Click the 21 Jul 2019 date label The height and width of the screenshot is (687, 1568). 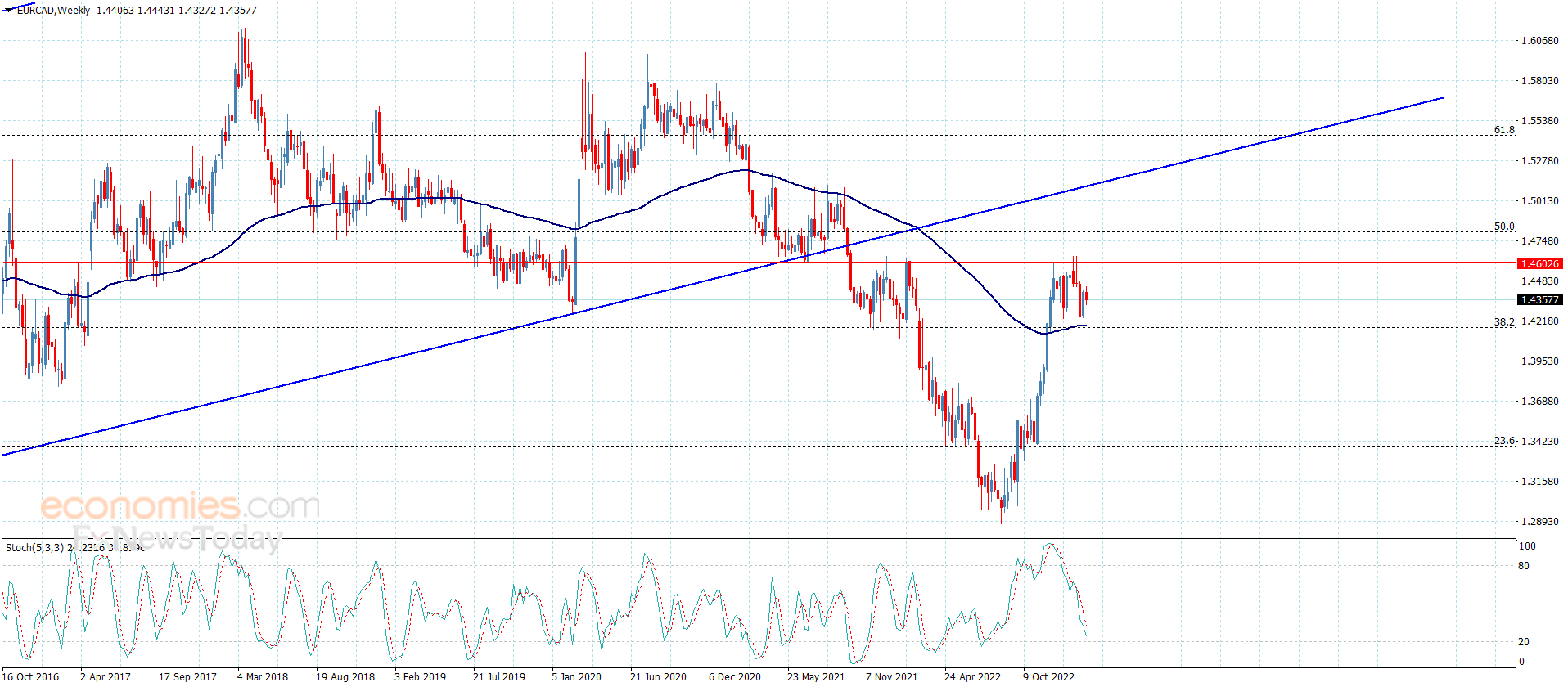click(499, 676)
